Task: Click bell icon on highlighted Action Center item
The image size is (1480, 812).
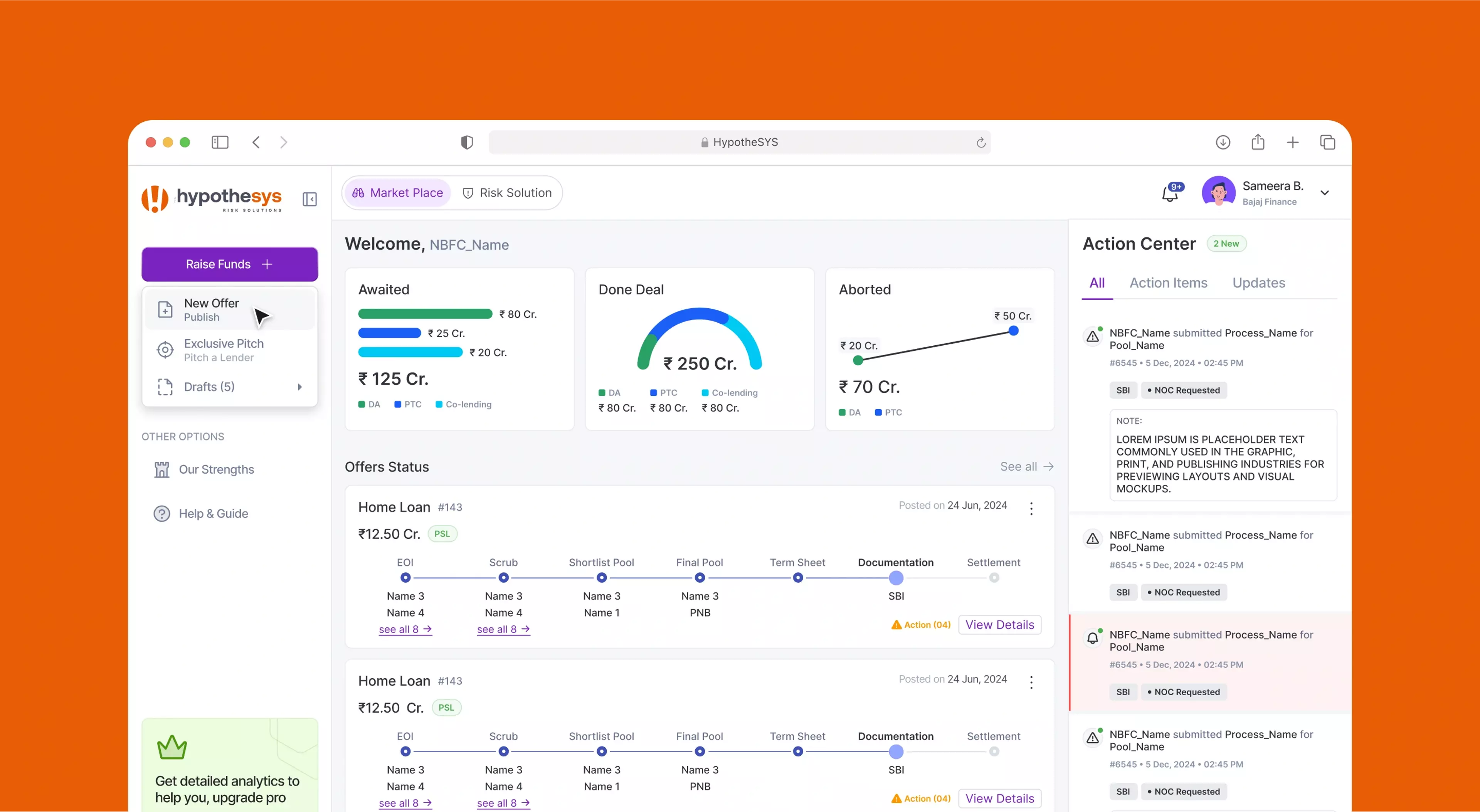Action: click(1092, 638)
